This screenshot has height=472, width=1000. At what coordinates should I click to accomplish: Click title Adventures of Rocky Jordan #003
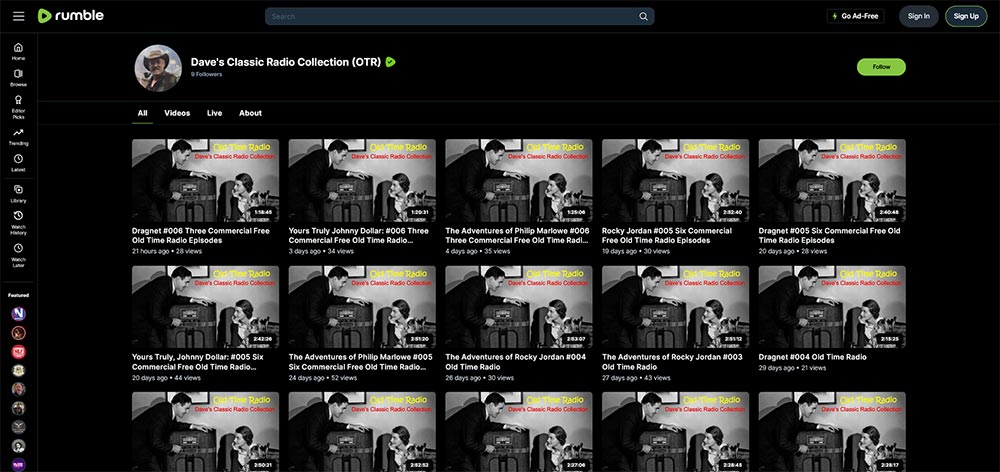[x=672, y=362]
